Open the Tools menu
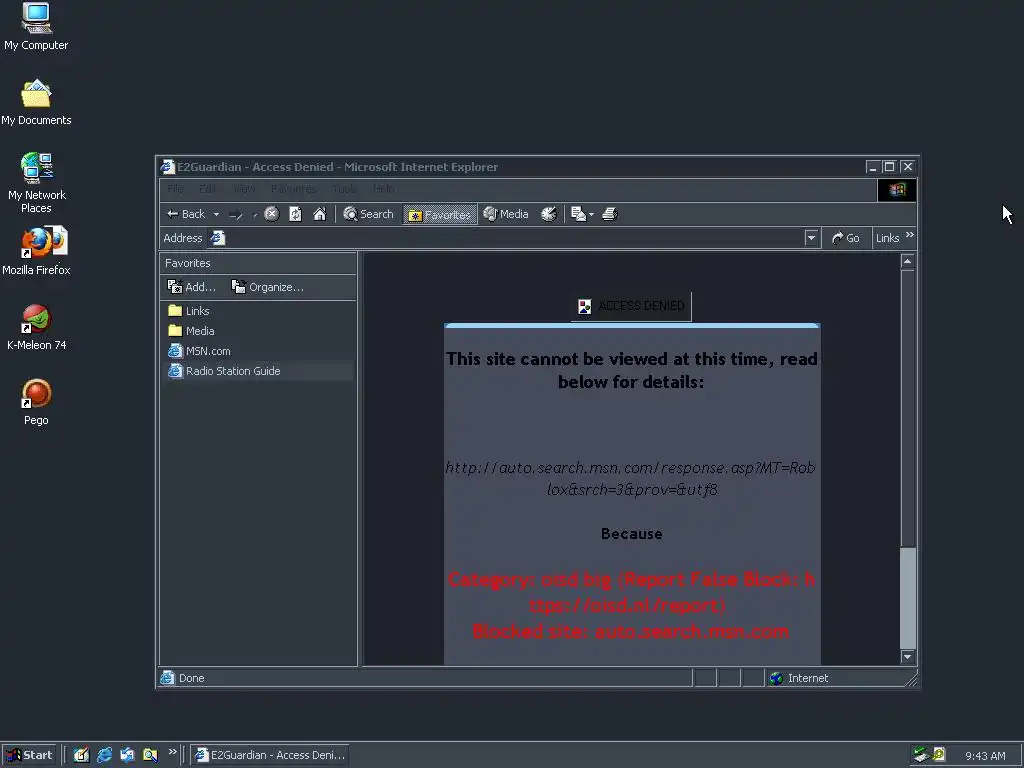The image size is (1024, 768). tap(344, 189)
